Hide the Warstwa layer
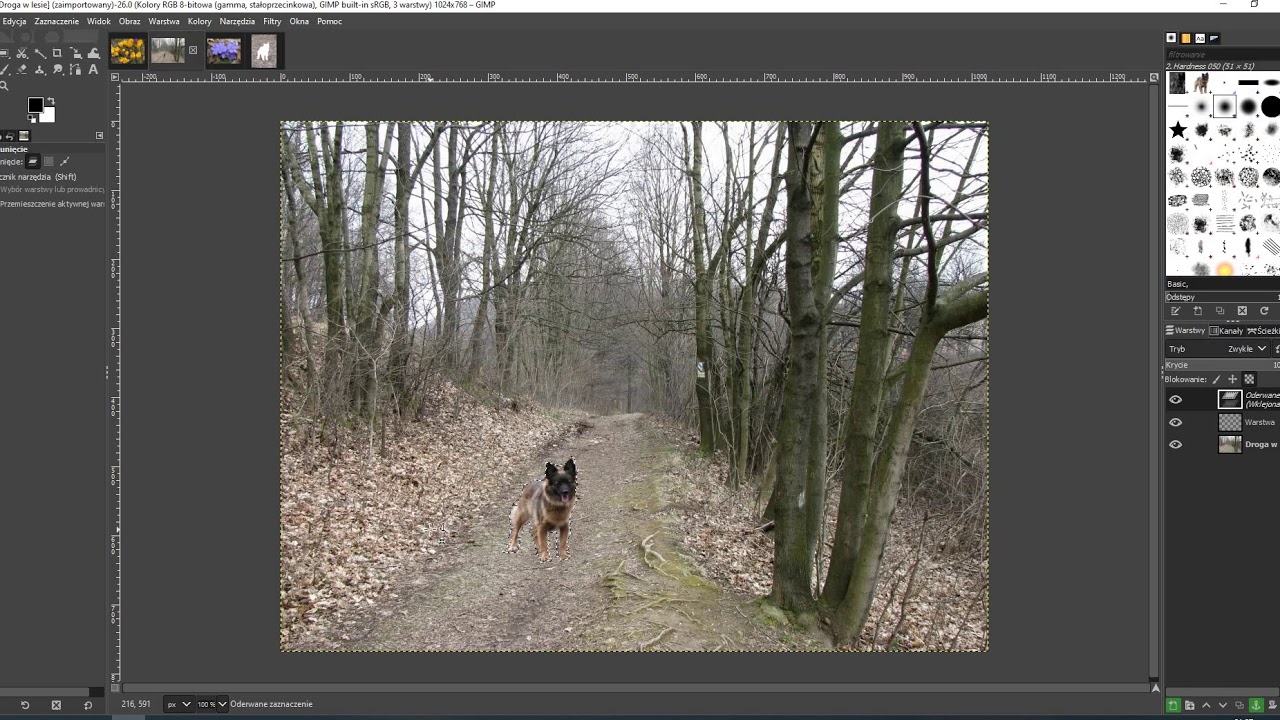The width and height of the screenshot is (1280, 720). (x=1176, y=422)
